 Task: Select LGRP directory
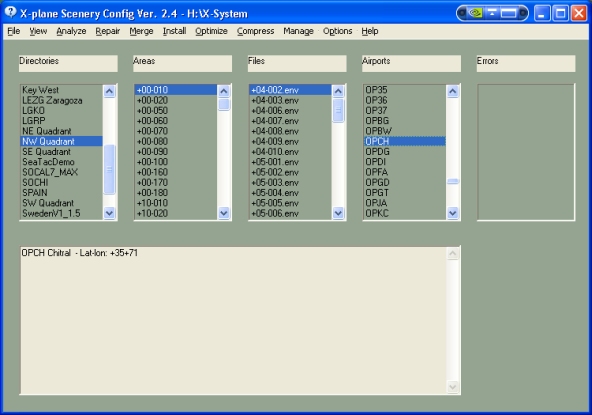pos(61,121)
